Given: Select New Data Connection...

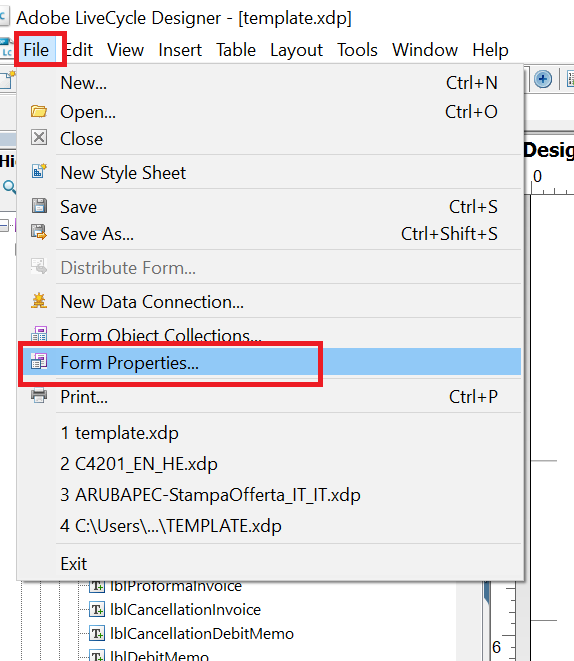Looking at the screenshot, I should pos(270,302).
